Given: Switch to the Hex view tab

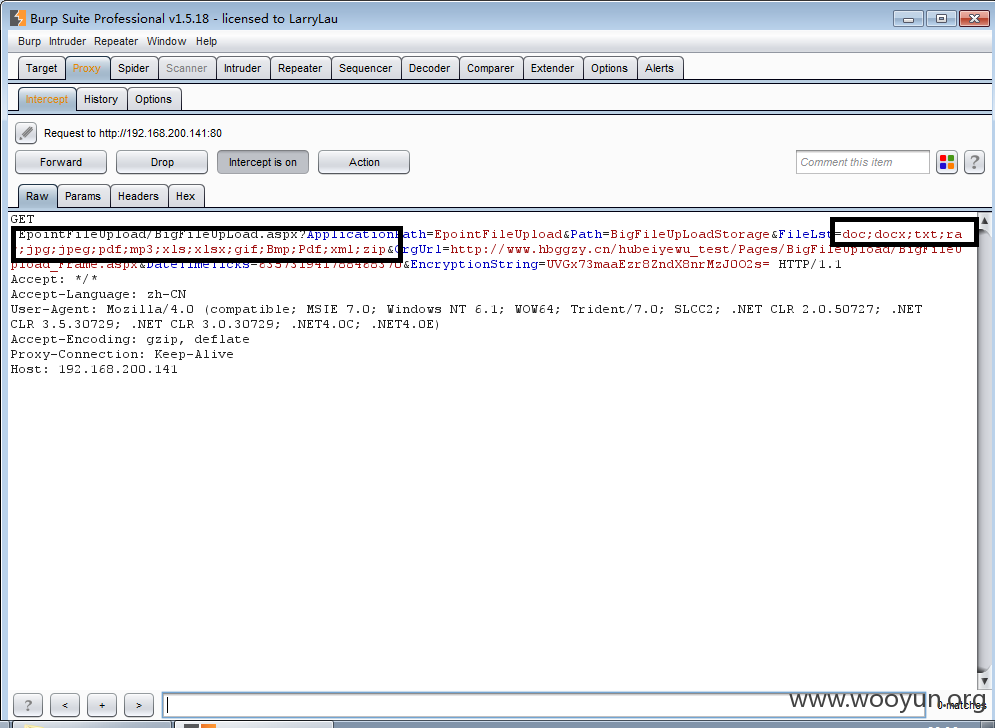Looking at the screenshot, I should coord(185,196).
